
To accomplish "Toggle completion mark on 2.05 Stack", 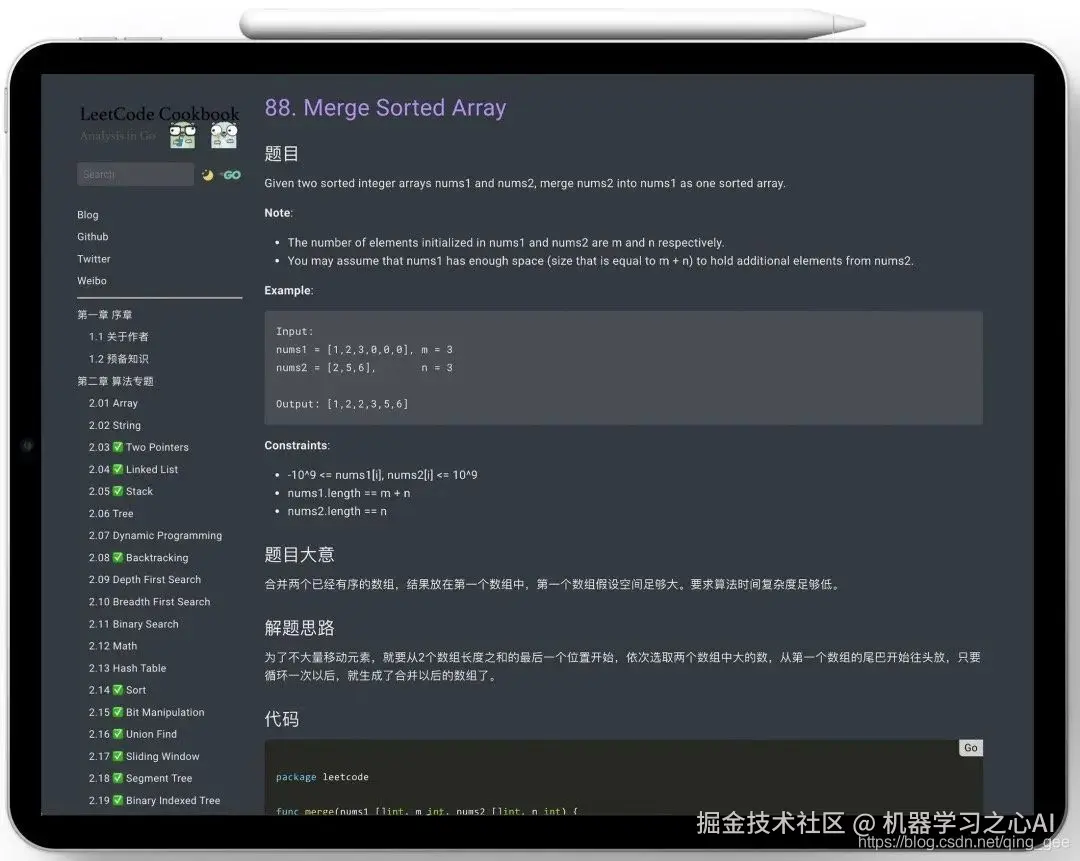I will (x=119, y=489).
